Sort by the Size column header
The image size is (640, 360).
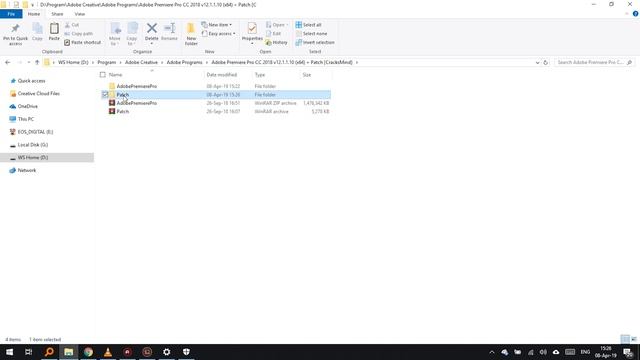pyautogui.click(x=307, y=75)
